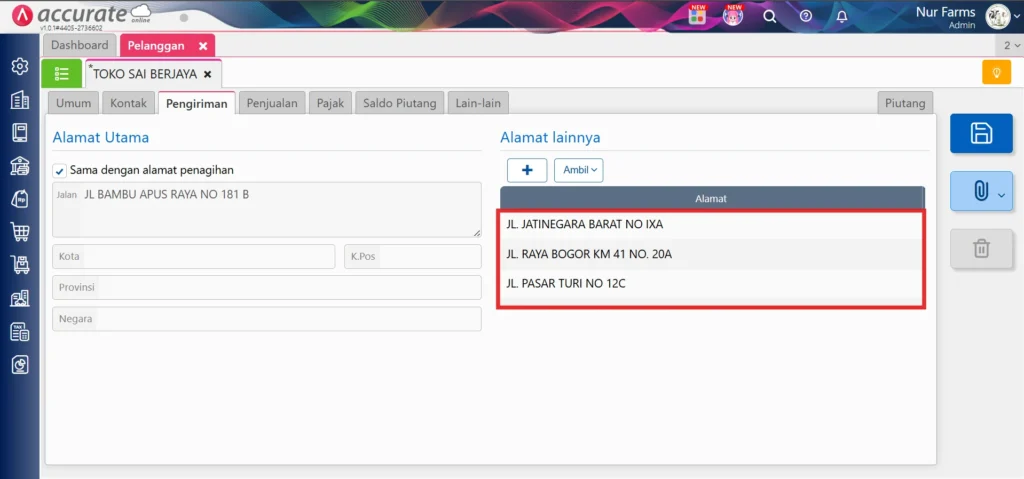Open the Kontak tab
Viewport: 1024px width, 479px height.
(x=129, y=103)
